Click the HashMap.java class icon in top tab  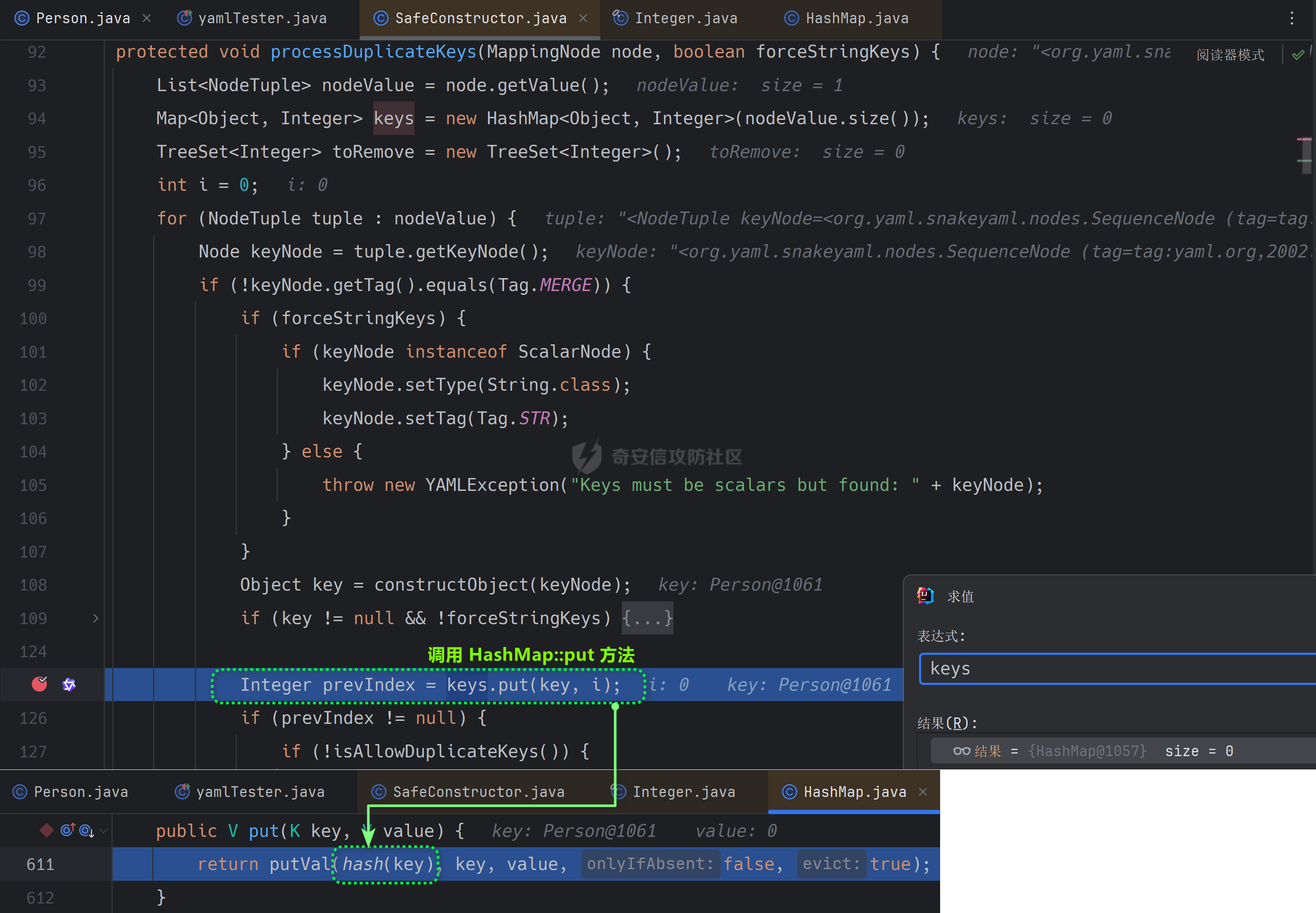(x=791, y=18)
